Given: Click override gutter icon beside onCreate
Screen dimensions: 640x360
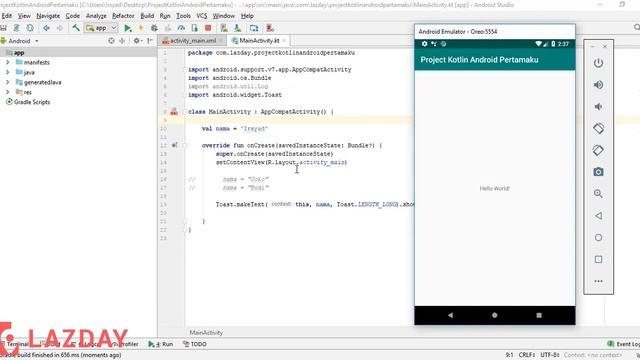Looking at the screenshot, I should (174, 145).
